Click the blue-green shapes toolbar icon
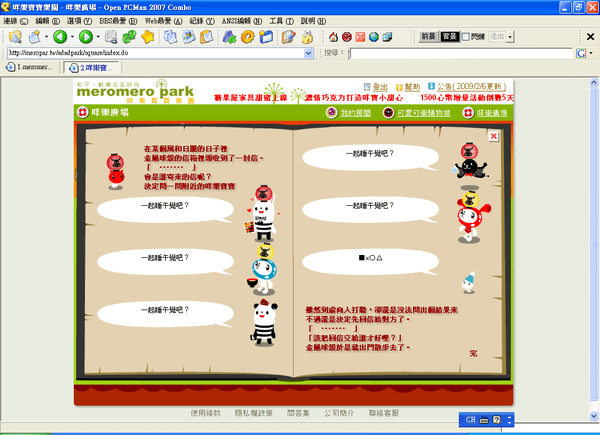The width and height of the screenshot is (600, 435). pos(229,37)
